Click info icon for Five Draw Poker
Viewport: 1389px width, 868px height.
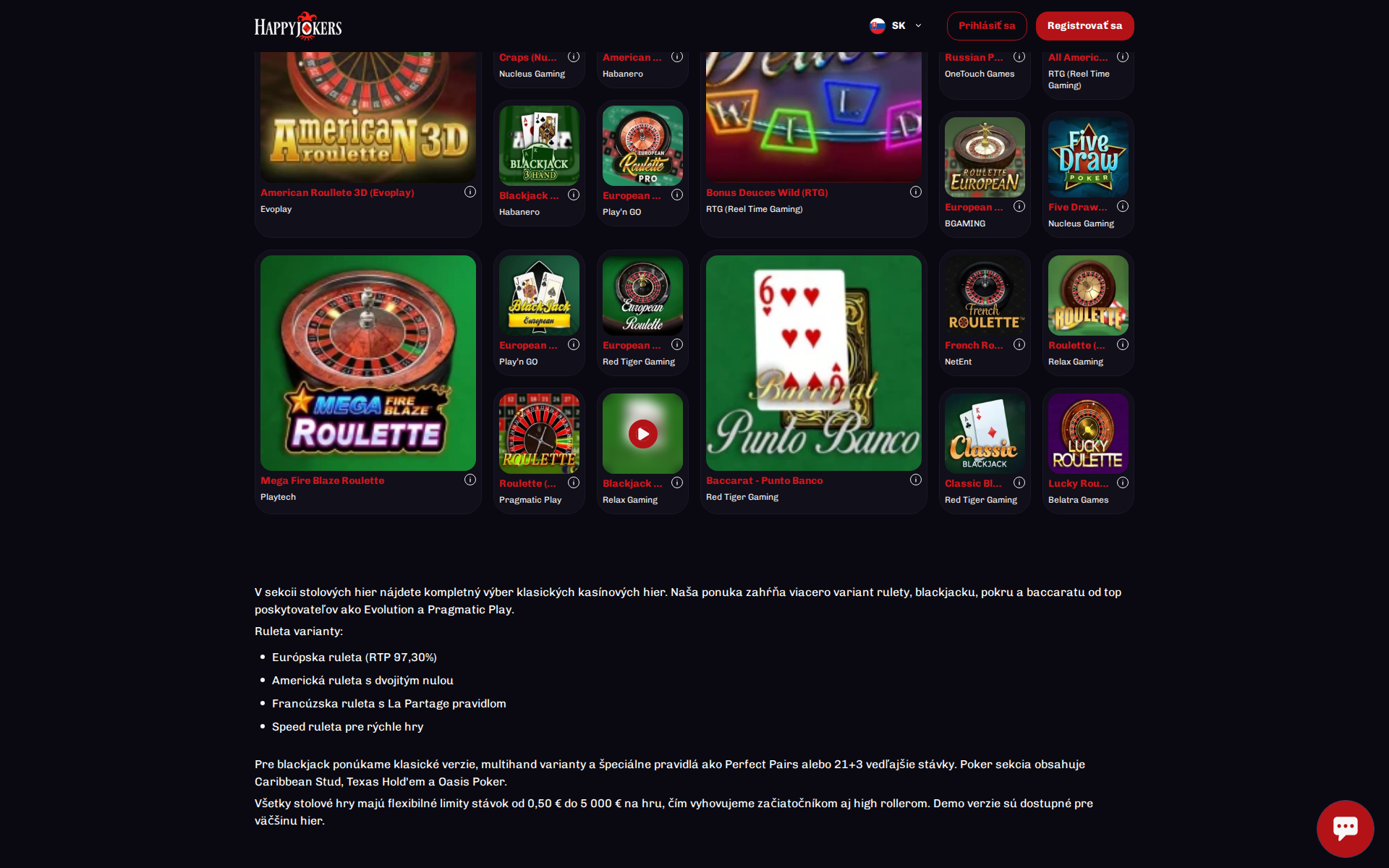[x=1123, y=206]
